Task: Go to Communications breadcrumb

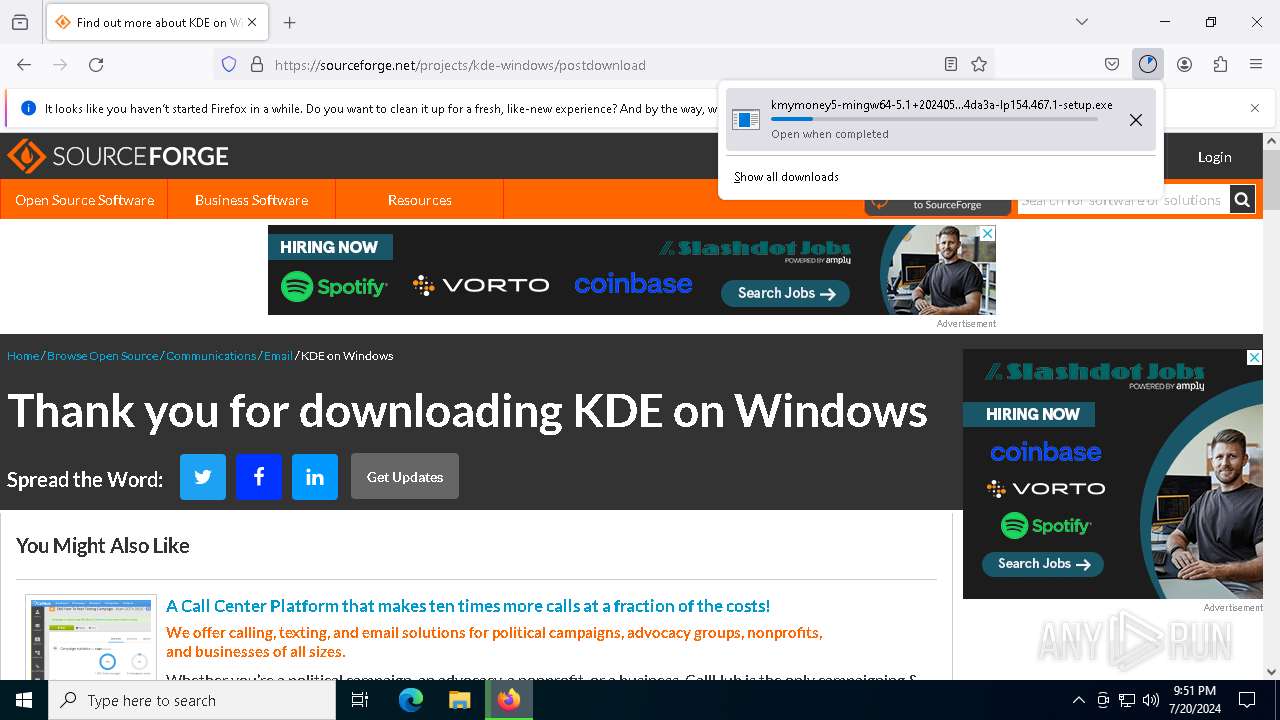Action: 211,356
